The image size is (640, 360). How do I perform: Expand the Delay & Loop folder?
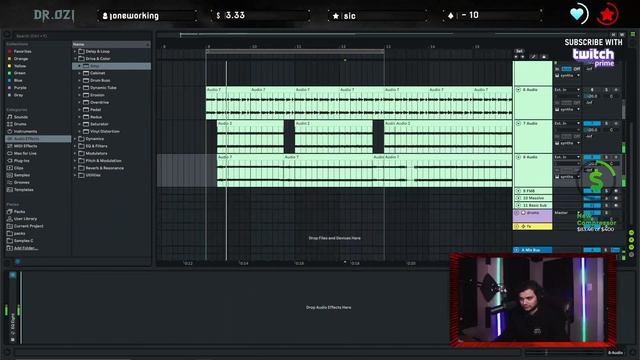coord(75,51)
